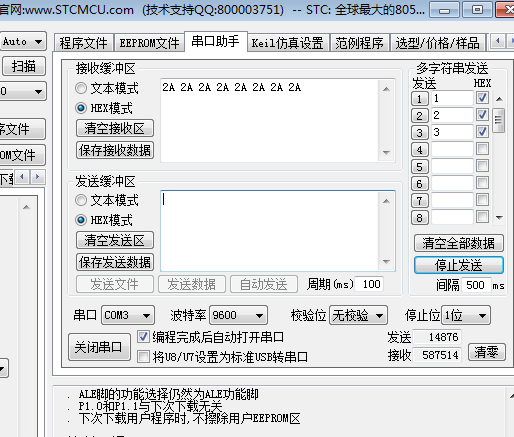Open the 串口 COM3 dropdown
514x437 pixels.
click(128, 315)
